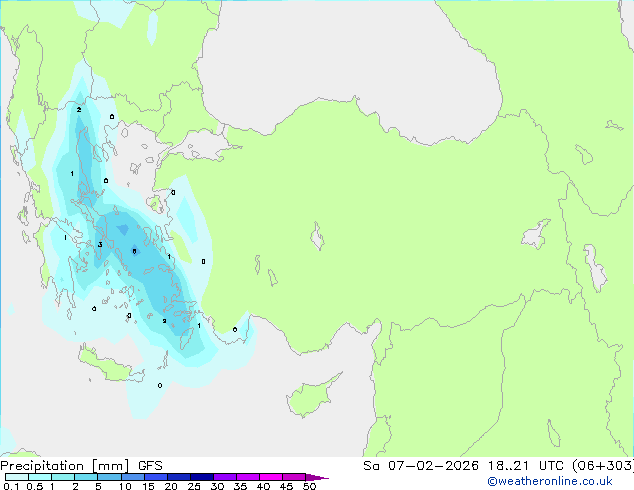Screen dimensions: 634x490
Task: Open the weatheronline.co.uk copyright link
Action: click(x=550, y=481)
